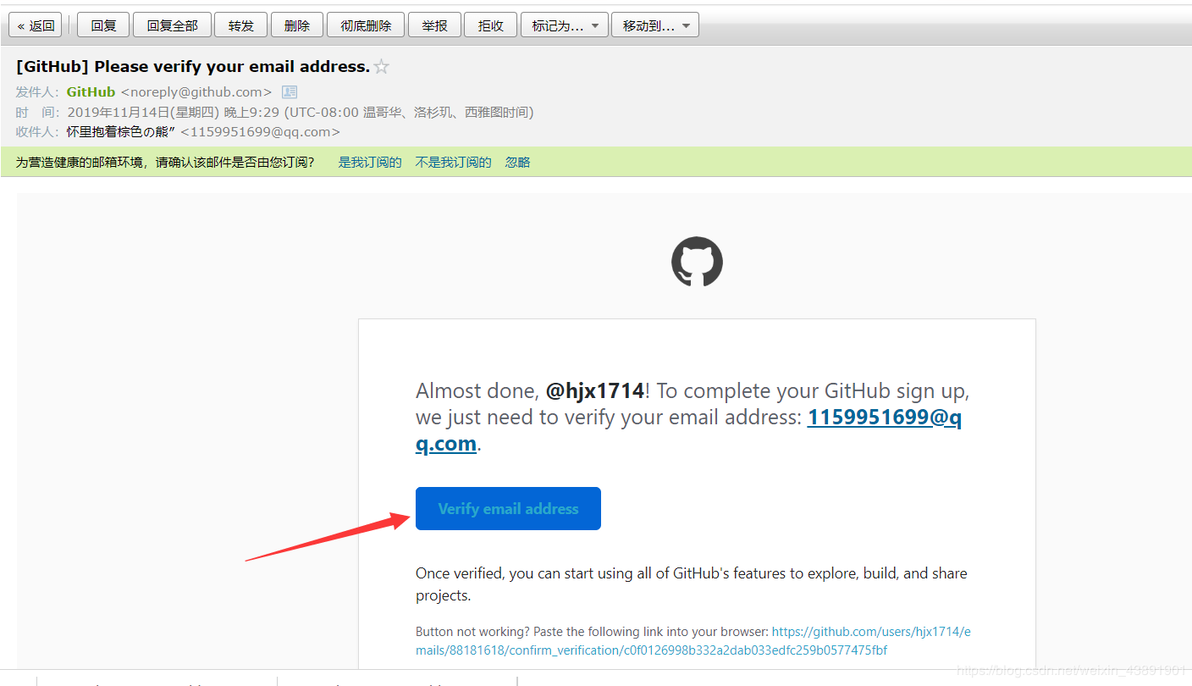This screenshot has height=686, width=1192.
Task: Permanently delete with 彻底删除
Action: pos(366,25)
